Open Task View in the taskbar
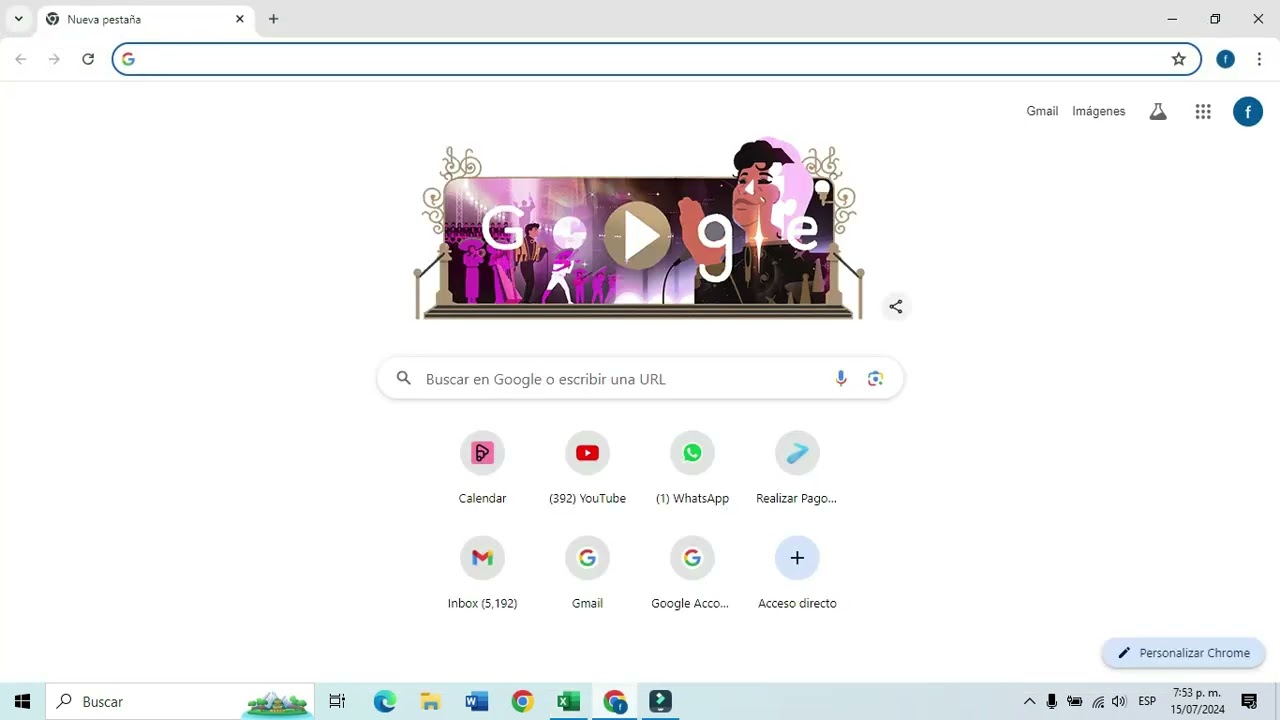 tap(337, 702)
